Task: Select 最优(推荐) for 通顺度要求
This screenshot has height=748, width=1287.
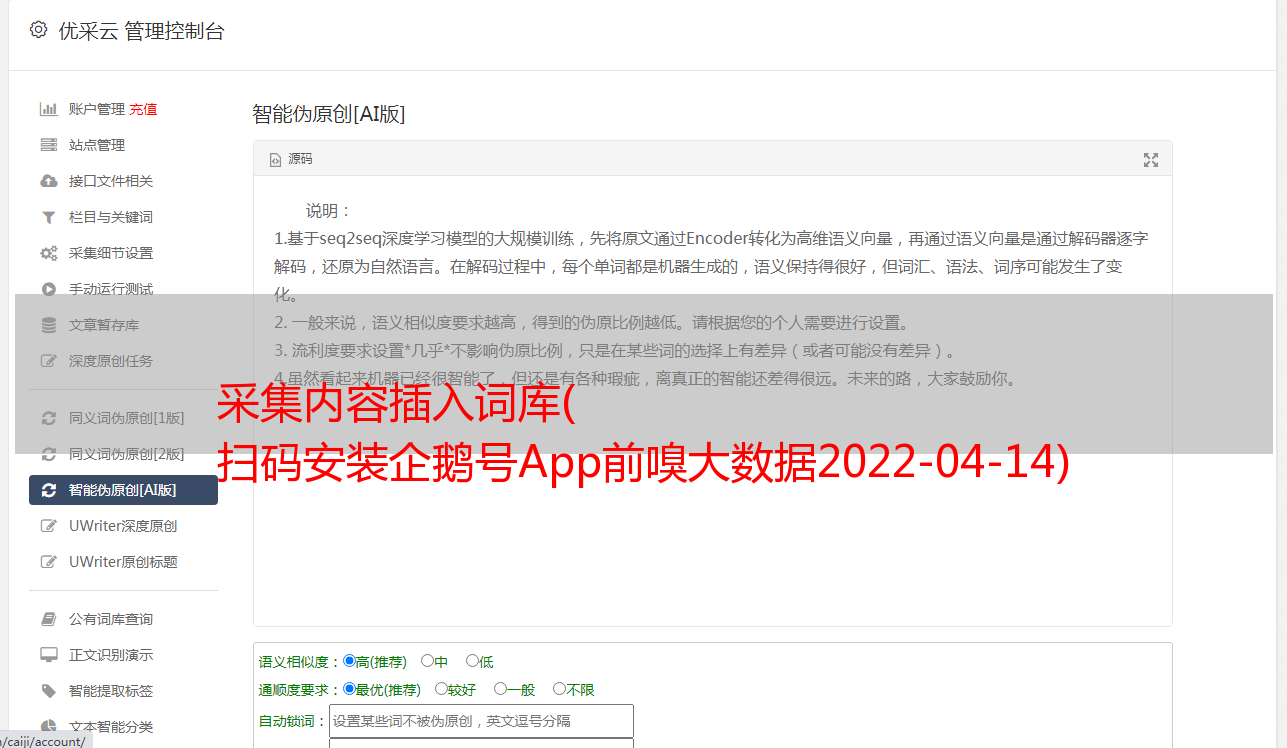Action: [349, 689]
